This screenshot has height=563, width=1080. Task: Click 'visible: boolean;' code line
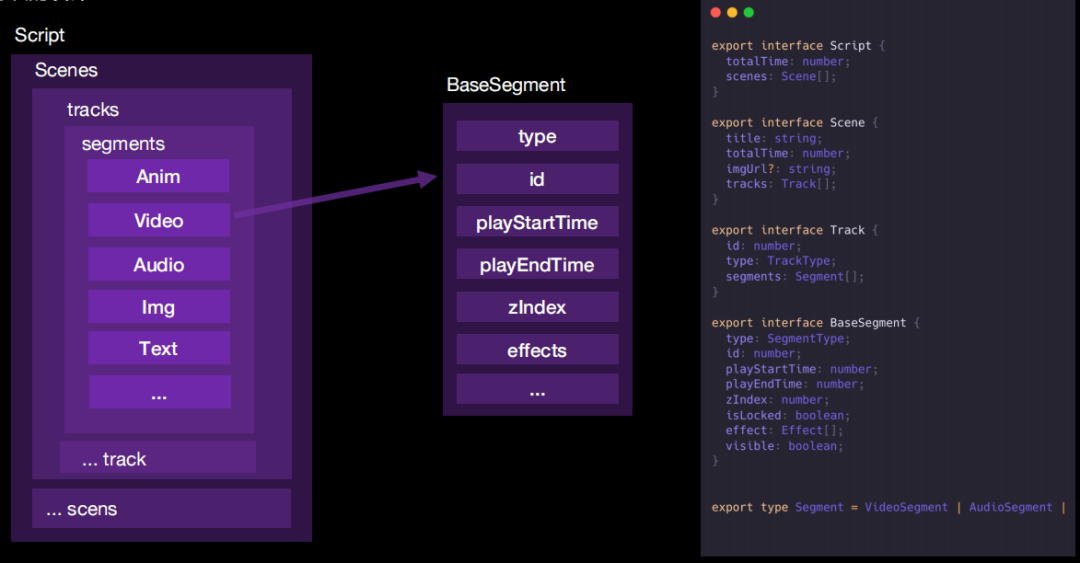tap(784, 446)
